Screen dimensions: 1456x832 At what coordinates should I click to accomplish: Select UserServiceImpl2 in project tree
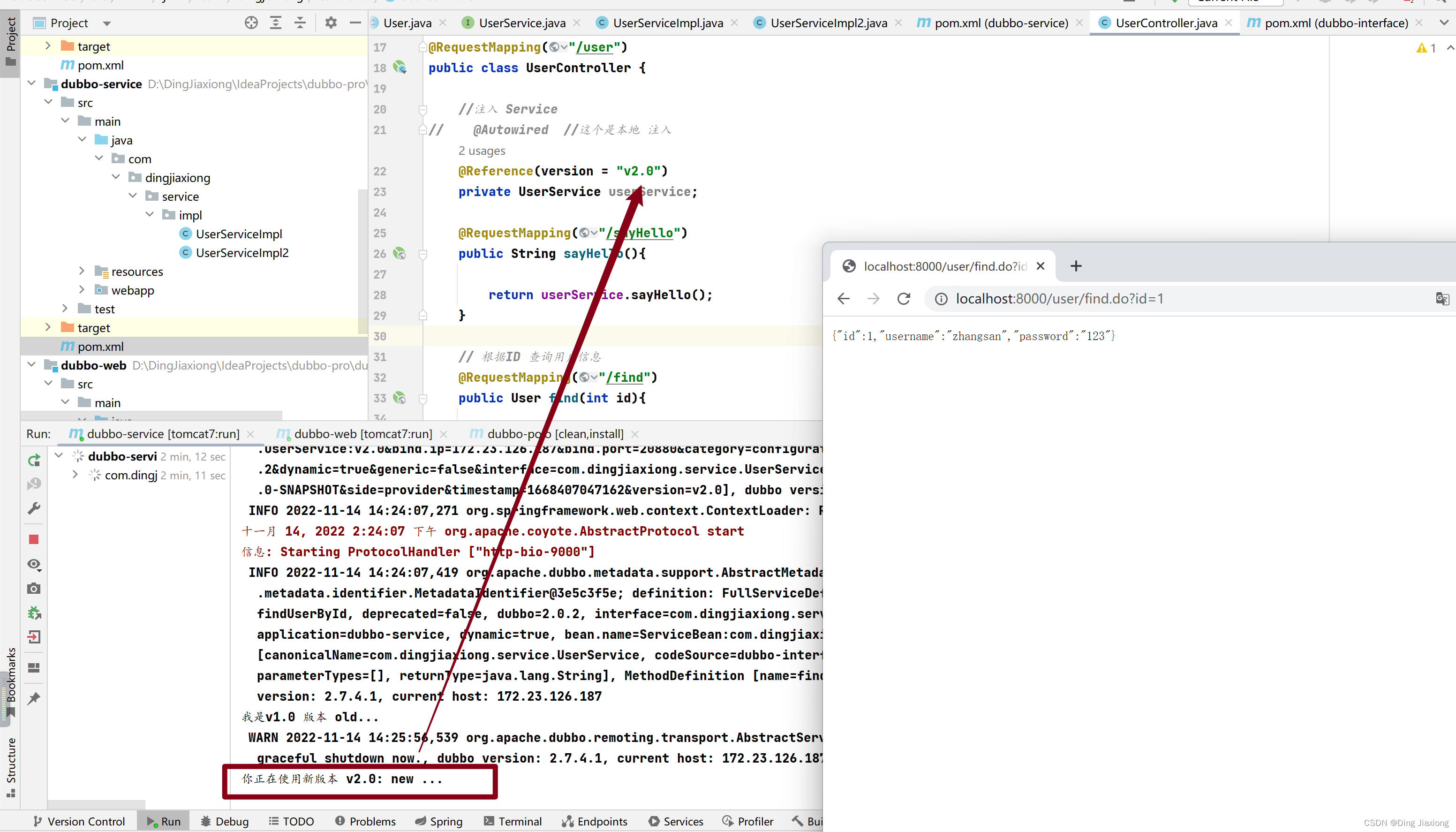241,253
